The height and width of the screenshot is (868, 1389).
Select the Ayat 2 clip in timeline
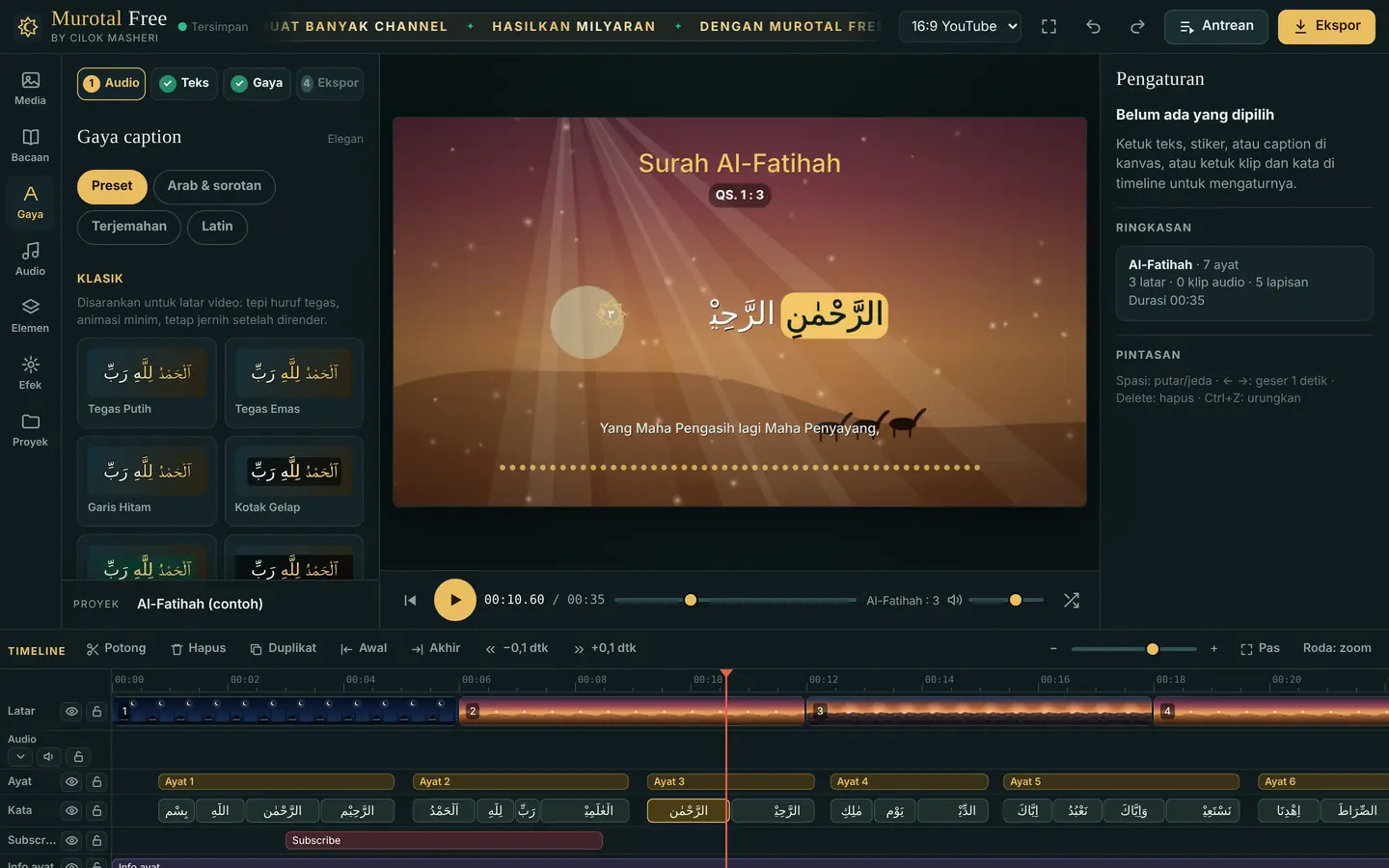pos(521,782)
